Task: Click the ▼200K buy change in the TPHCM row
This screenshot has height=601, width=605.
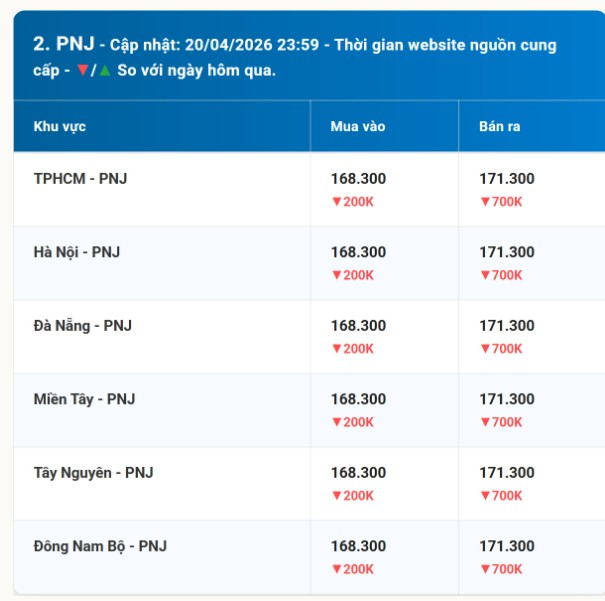Action: pos(352,201)
